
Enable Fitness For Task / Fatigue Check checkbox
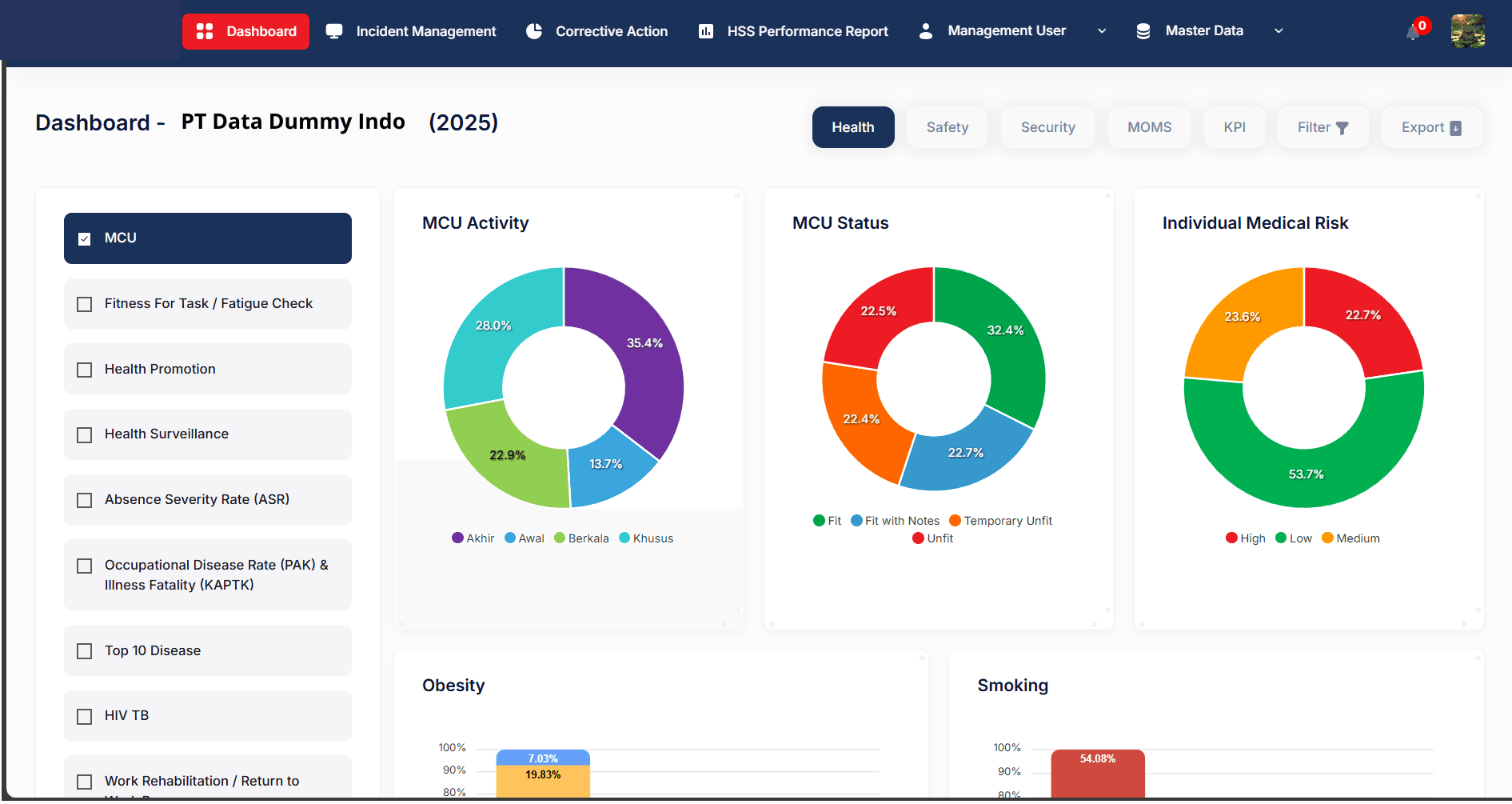point(85,304)
